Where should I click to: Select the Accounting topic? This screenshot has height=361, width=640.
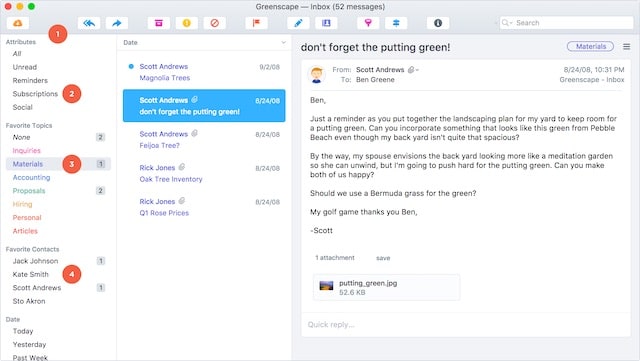[x=31, y=178]
